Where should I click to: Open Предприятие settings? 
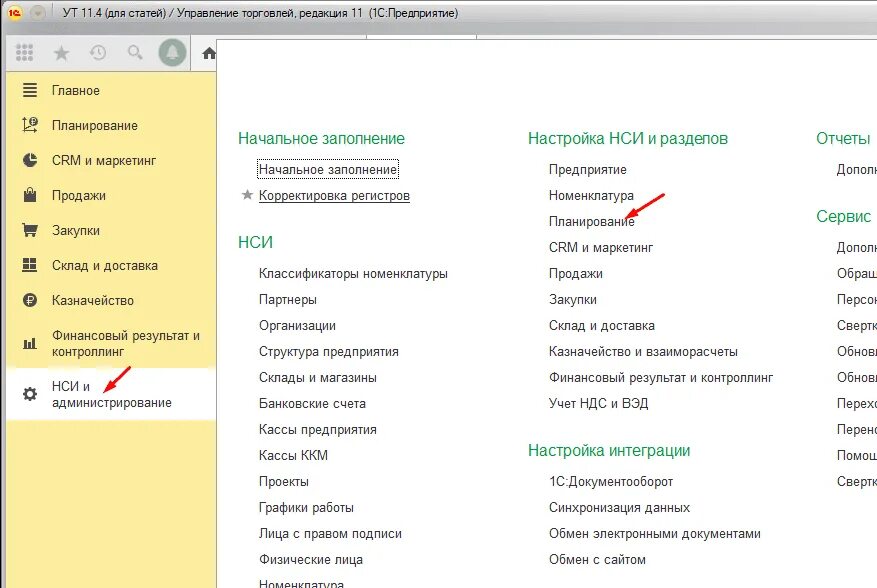[588, 170]
